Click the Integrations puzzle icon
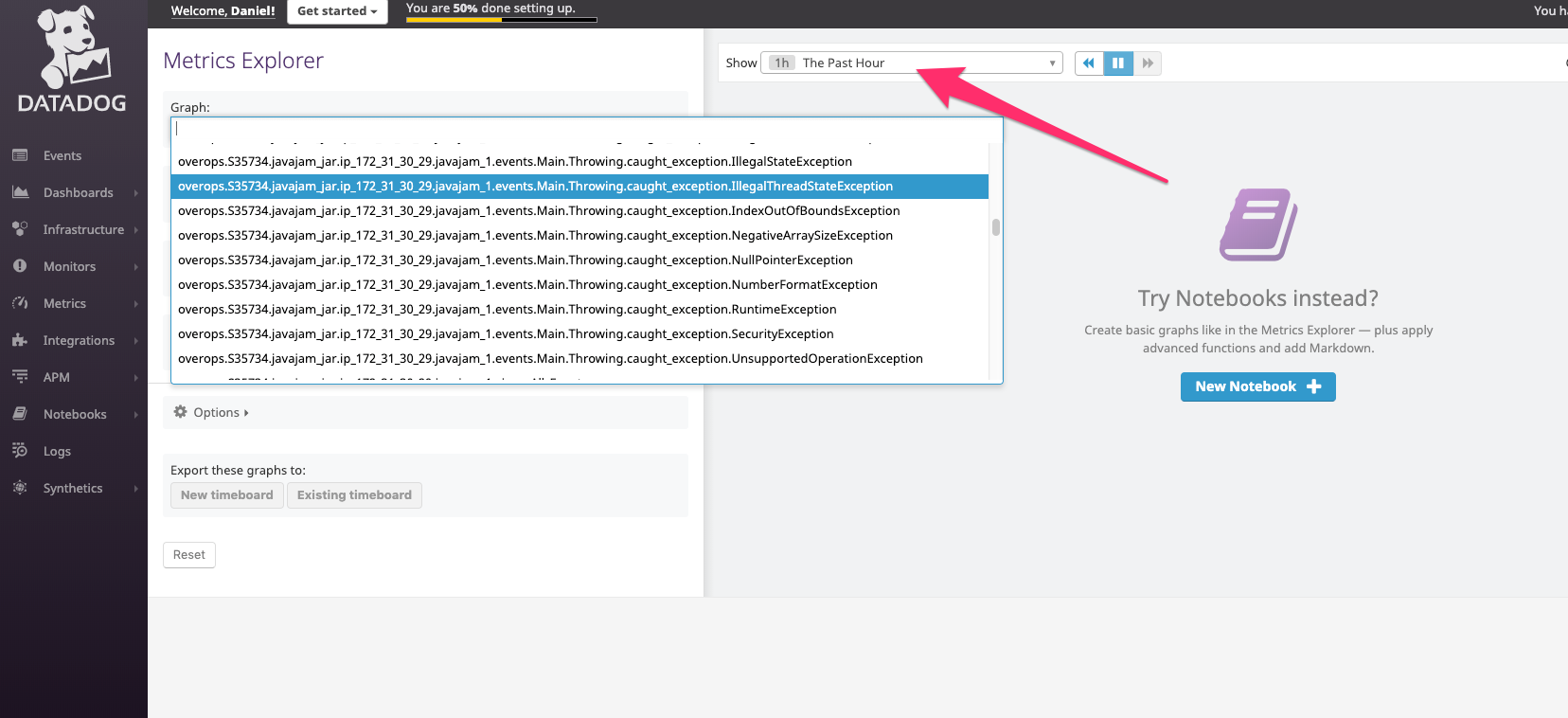 pyautogui.click(x=20, y=340)
